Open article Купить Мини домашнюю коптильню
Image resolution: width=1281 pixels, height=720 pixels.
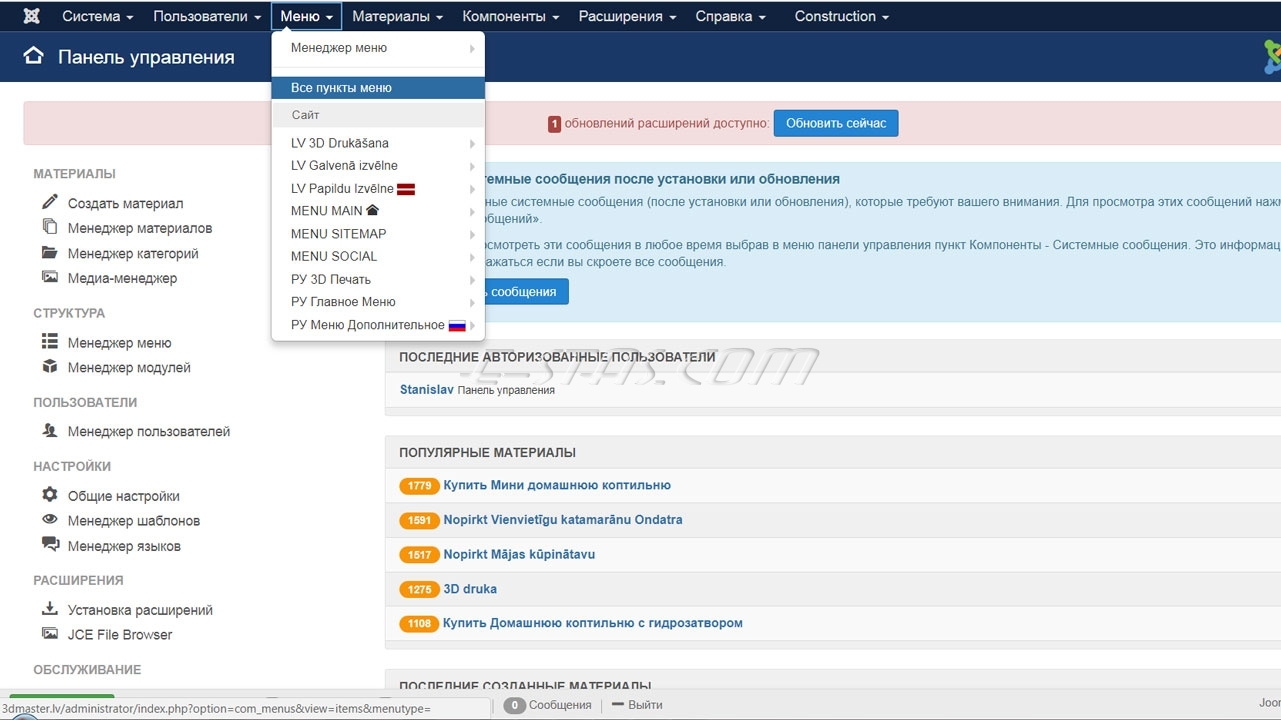tap(557, 485)
